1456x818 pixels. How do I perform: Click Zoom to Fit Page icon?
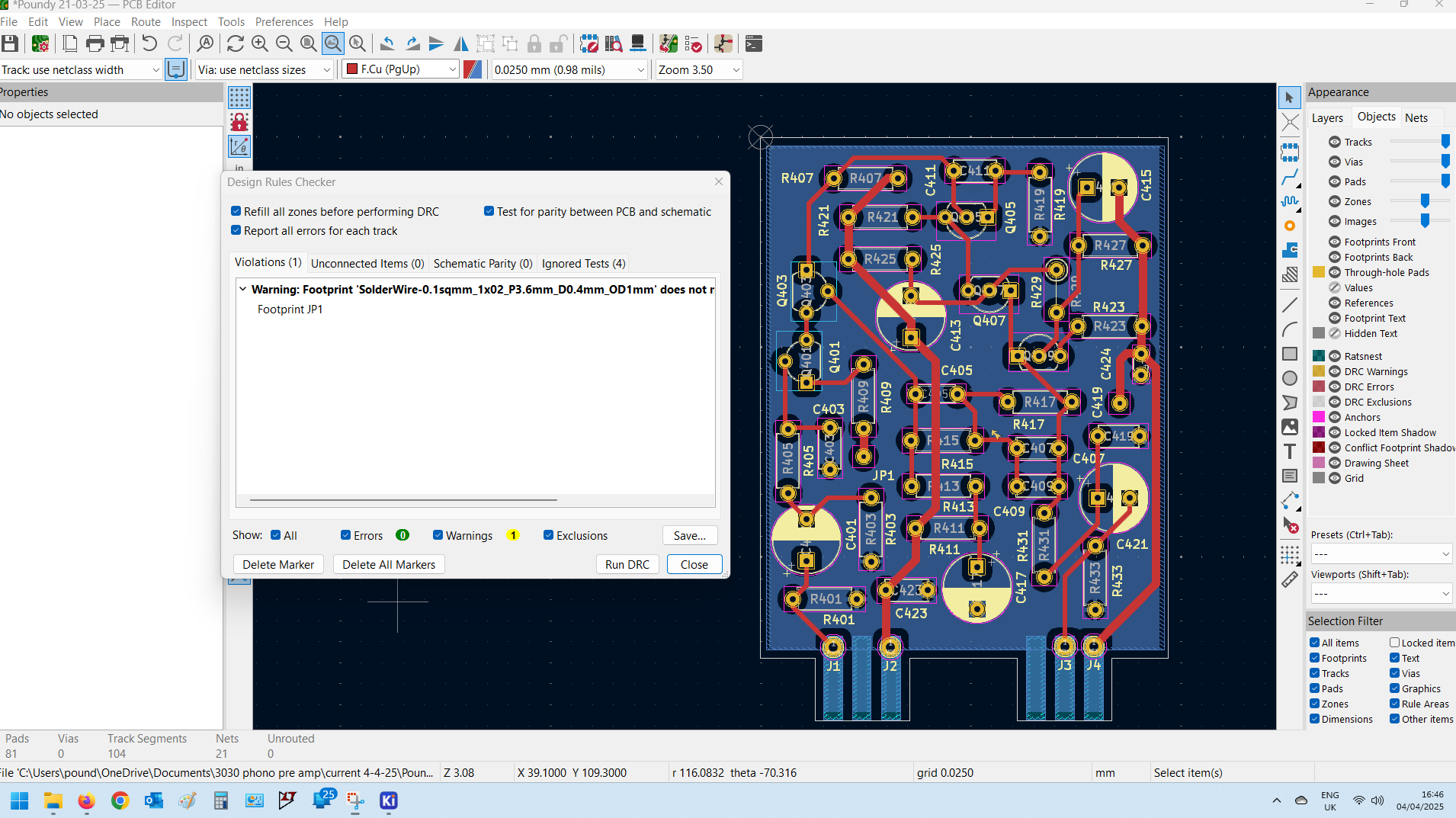(309, 43)
